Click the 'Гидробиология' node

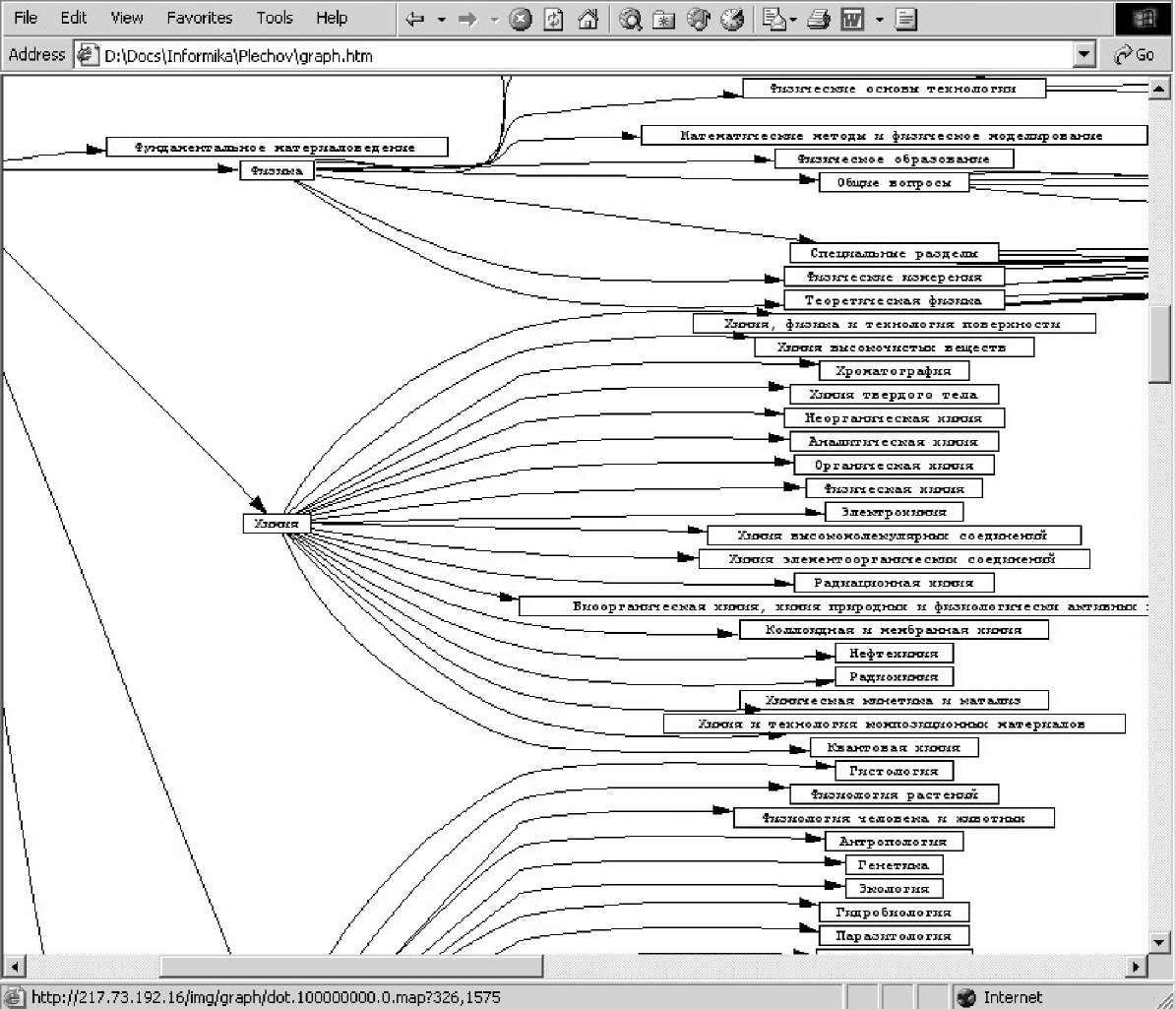click(894, 913)
